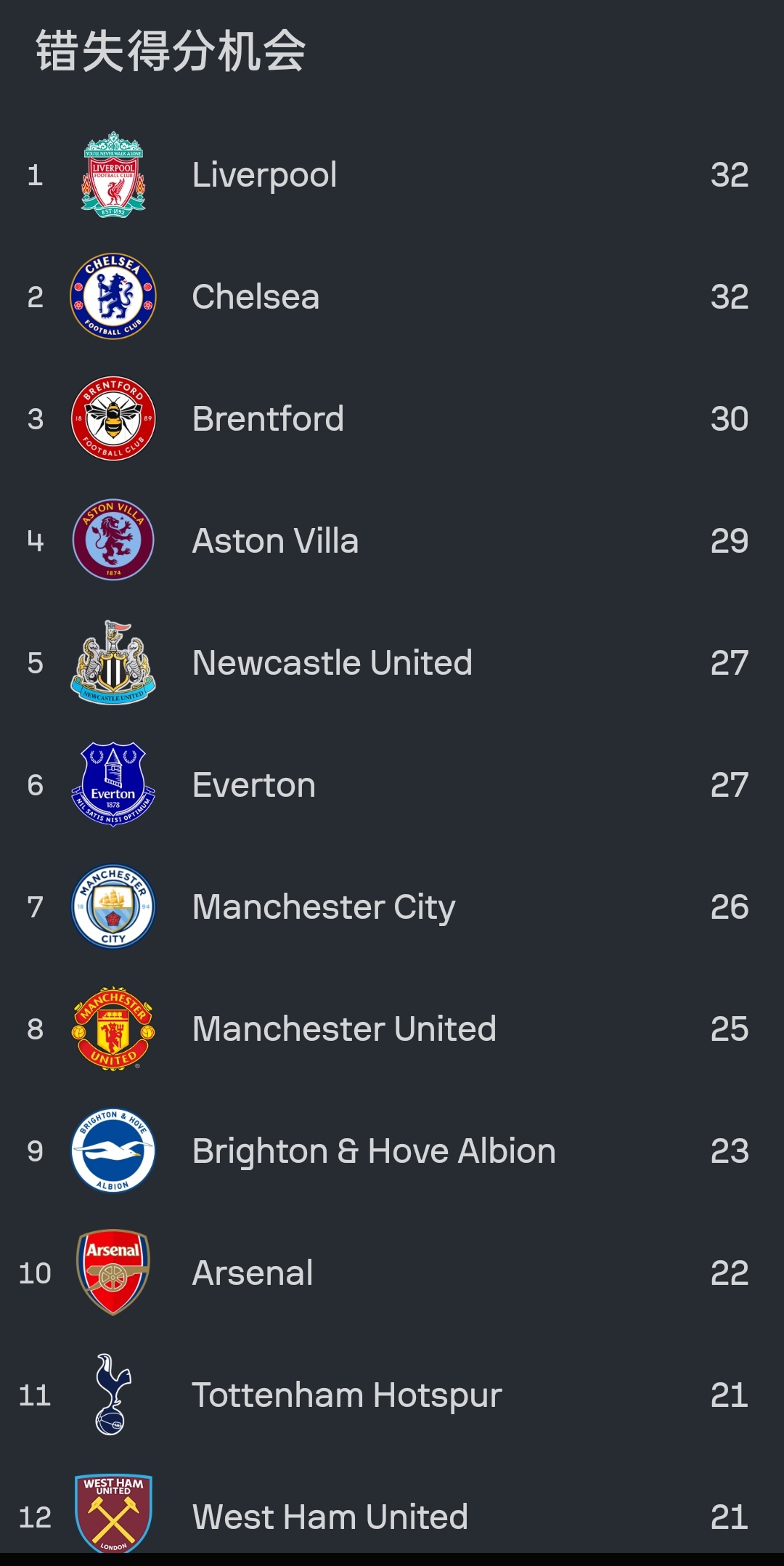Select the Everton badge icon
784x1566 pixels.
pos(113,784)
